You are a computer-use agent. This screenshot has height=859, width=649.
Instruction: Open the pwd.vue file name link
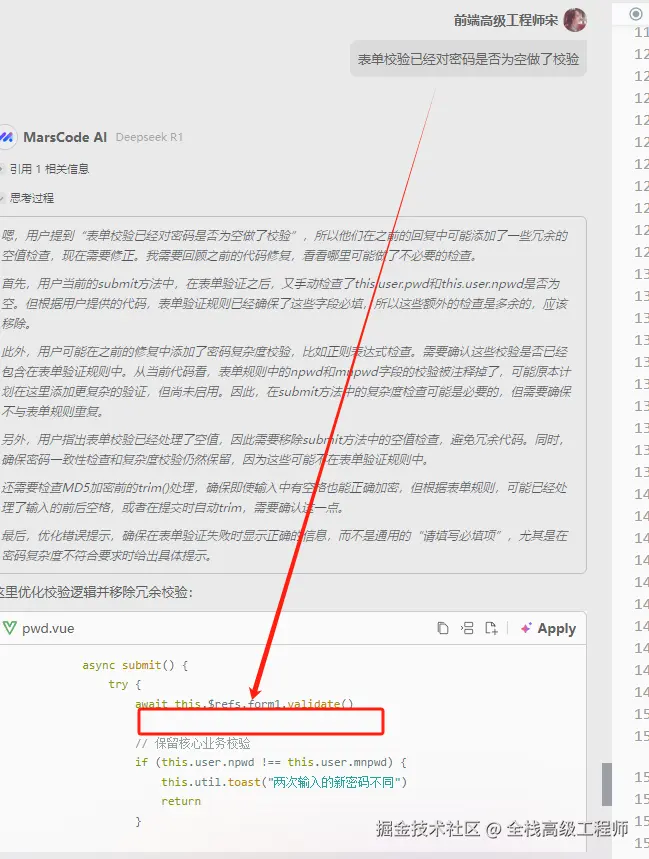click(48, 628)
